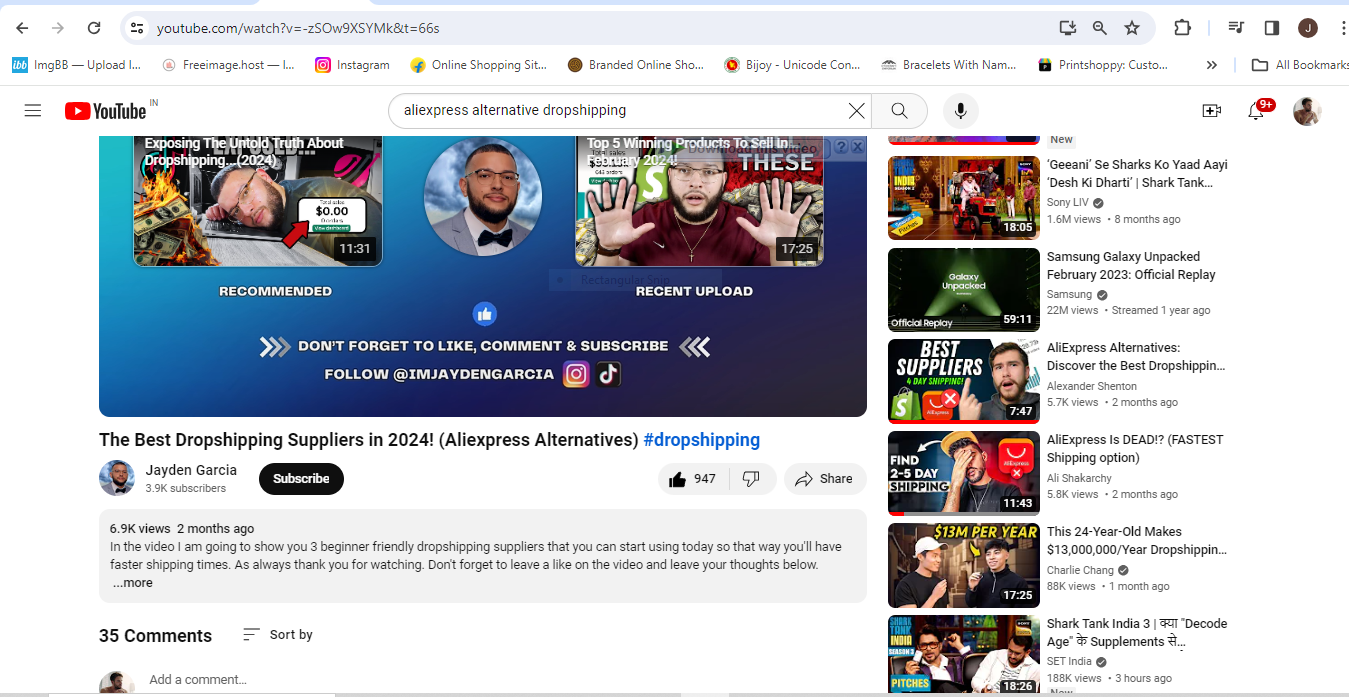Click the 35 Comments heading

coord(155,636)
